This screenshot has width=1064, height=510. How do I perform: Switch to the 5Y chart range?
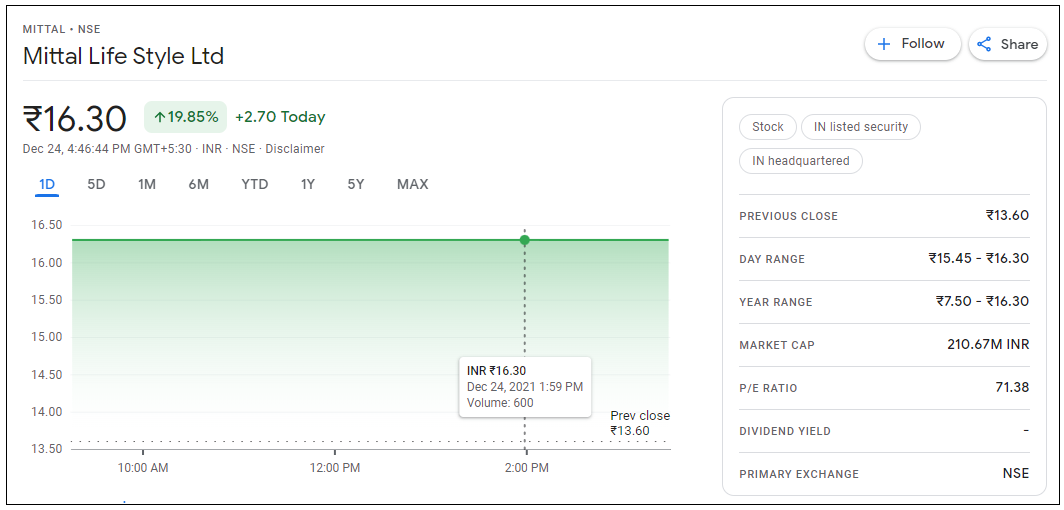pos(356,184)
